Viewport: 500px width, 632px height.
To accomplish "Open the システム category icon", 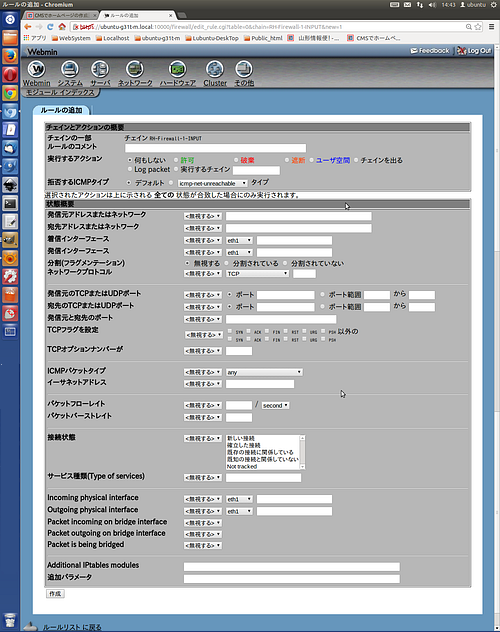I will (x=70, y=70).
